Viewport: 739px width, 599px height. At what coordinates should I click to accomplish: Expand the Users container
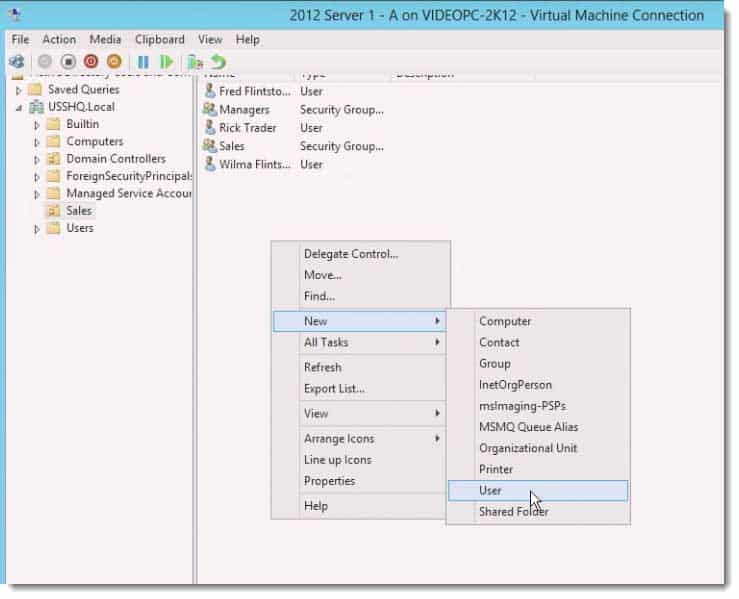pyautogui.click(x=37, y=229)
